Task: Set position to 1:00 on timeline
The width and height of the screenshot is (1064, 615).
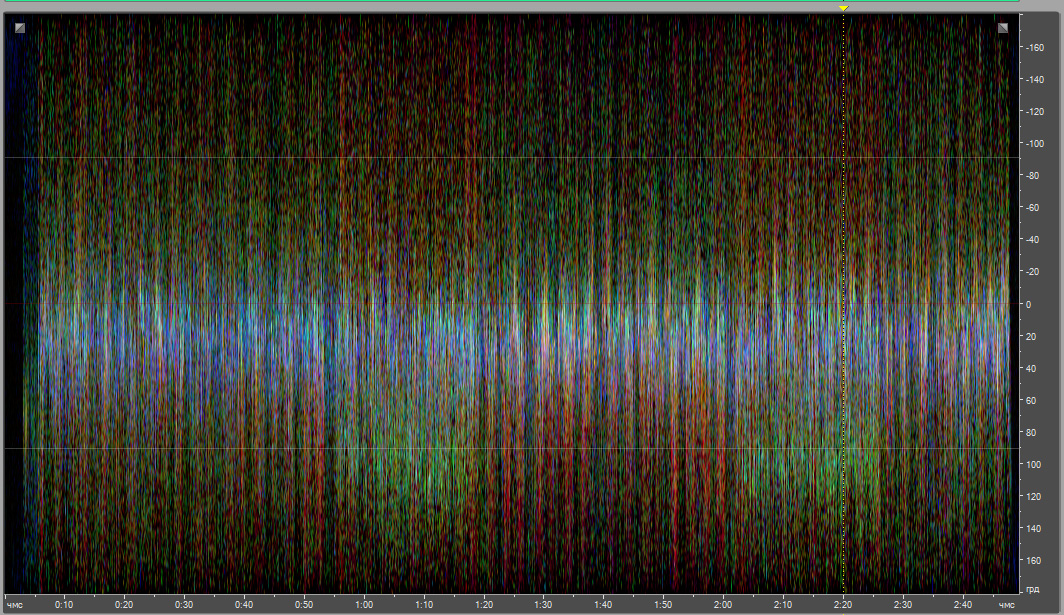Action: (364, 605)
